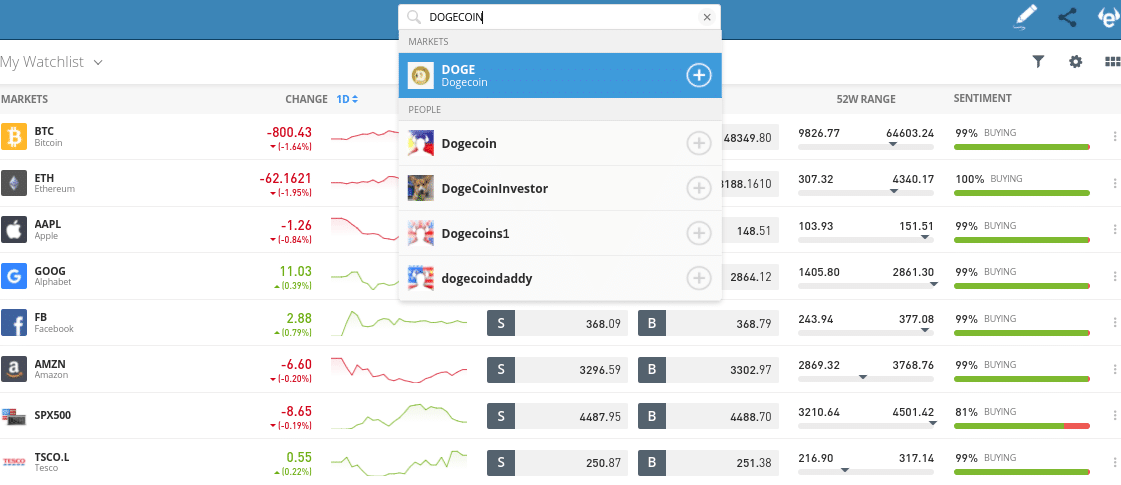The width and height of the screenshot is (1121, 485).
Task: Click the share icon in header
Action: tap(1067, 17)
